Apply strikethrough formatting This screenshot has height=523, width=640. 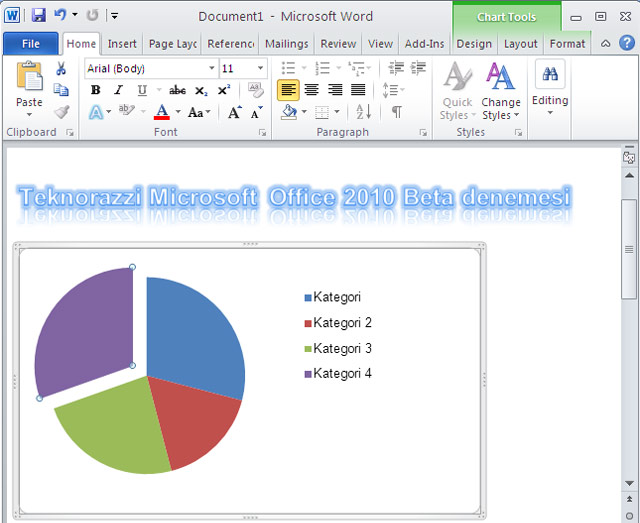[x=177, y=91]
